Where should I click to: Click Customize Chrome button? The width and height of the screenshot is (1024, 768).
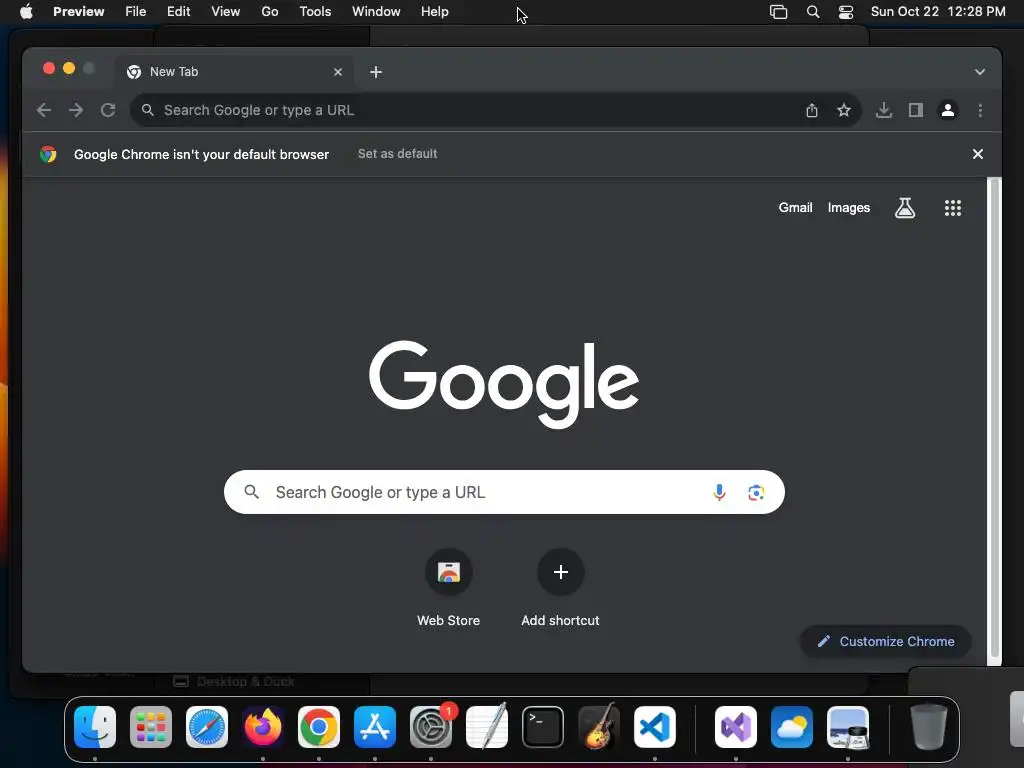click(886, 641)
